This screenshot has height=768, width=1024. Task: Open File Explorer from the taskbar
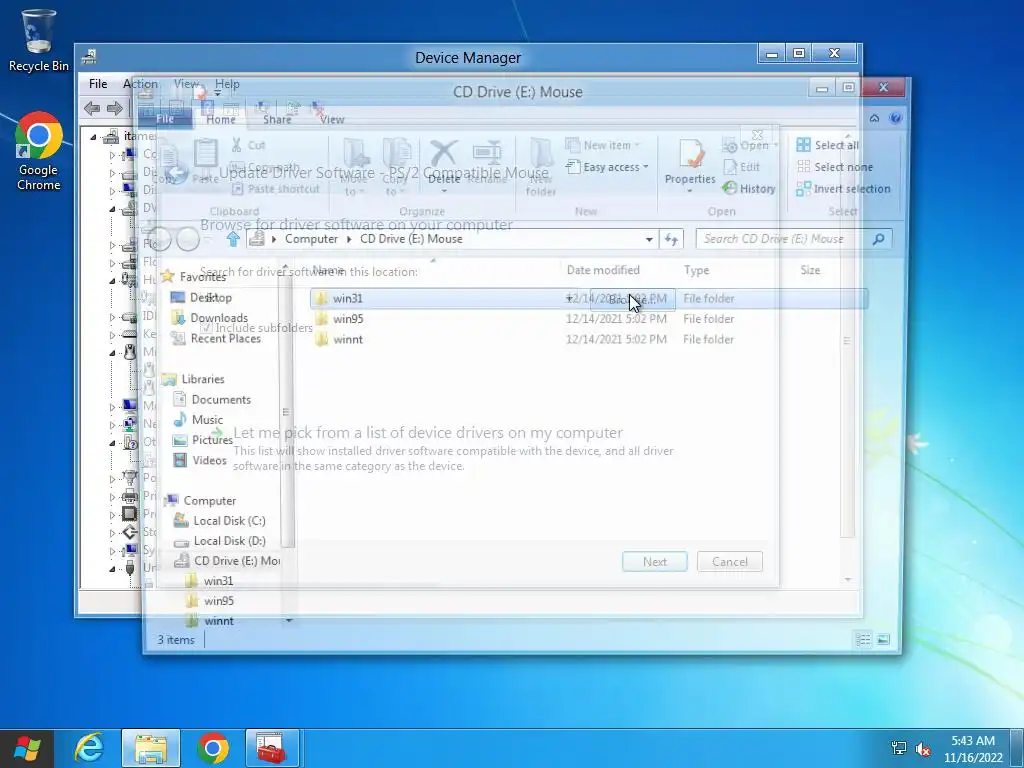tap(151, 748)
